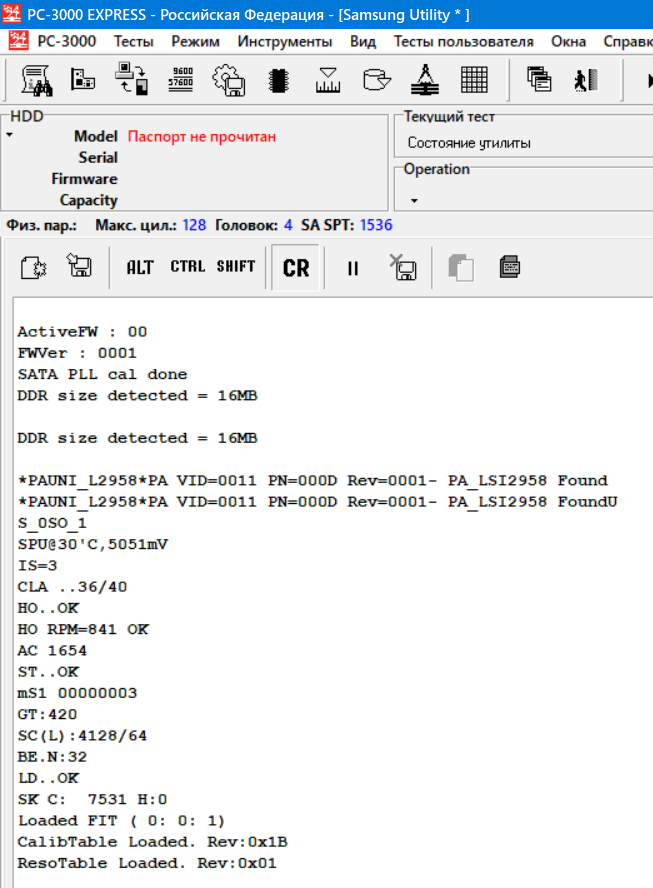Click the compass-over-platters toolbar icon
The height and width of the screenshot is (888, 653).
425,79
